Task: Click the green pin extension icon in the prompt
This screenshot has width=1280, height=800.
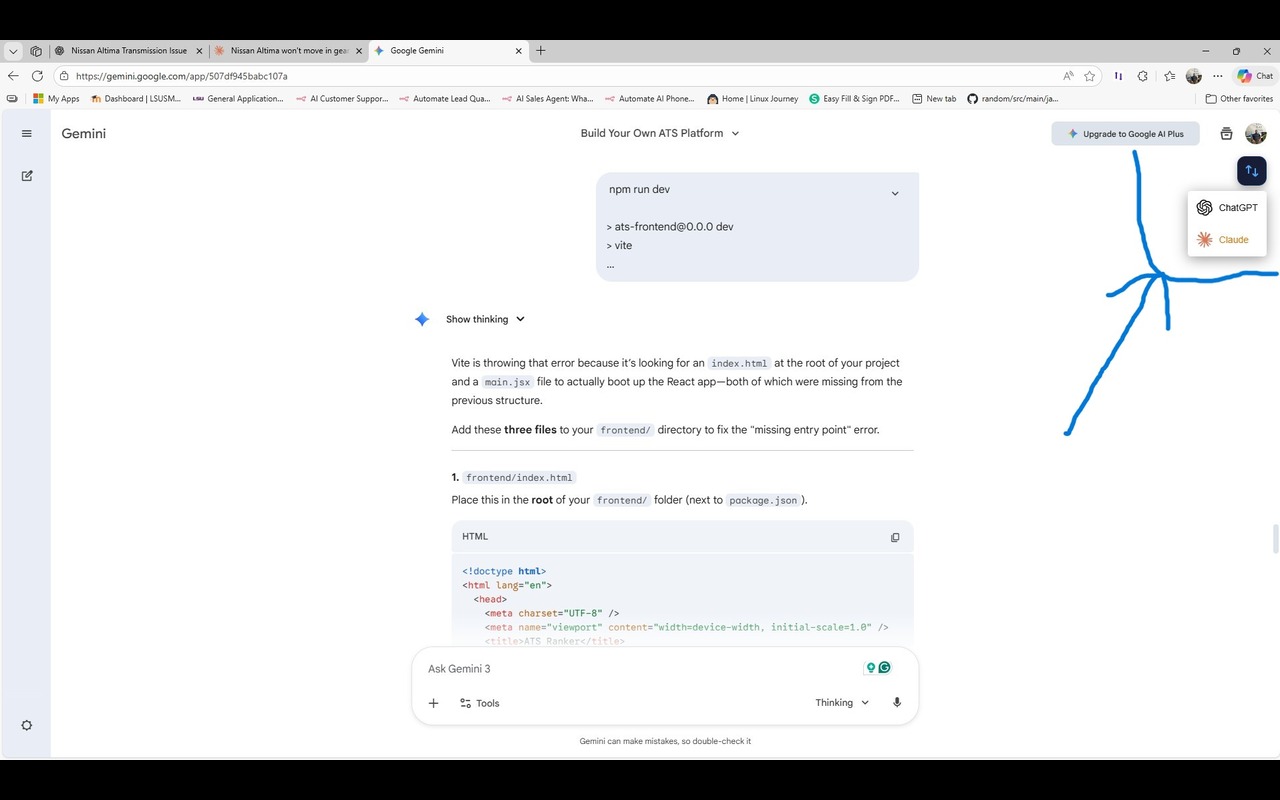Action: (871, 668)
